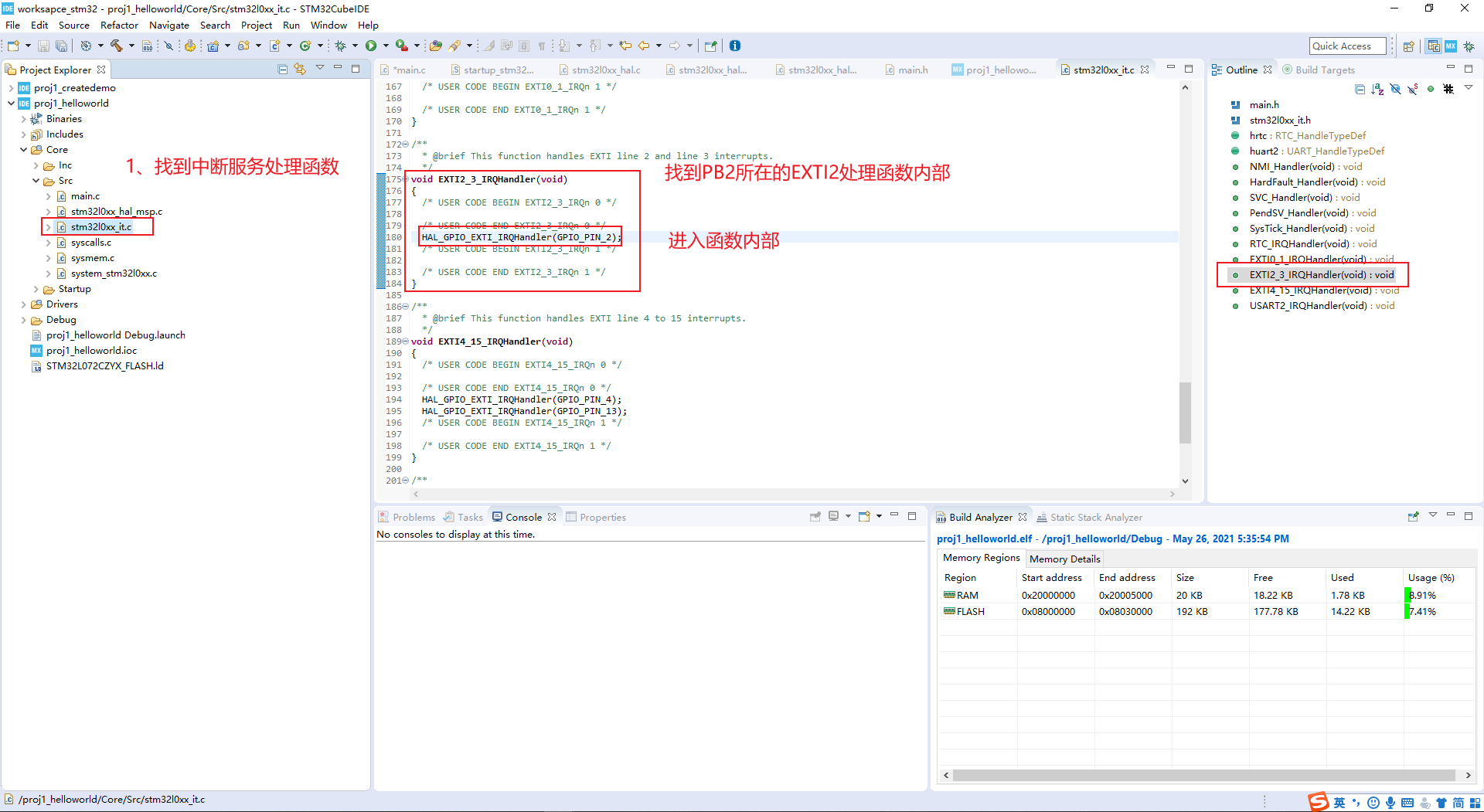Click the Save All disks icon

click(x=61, y=46)
